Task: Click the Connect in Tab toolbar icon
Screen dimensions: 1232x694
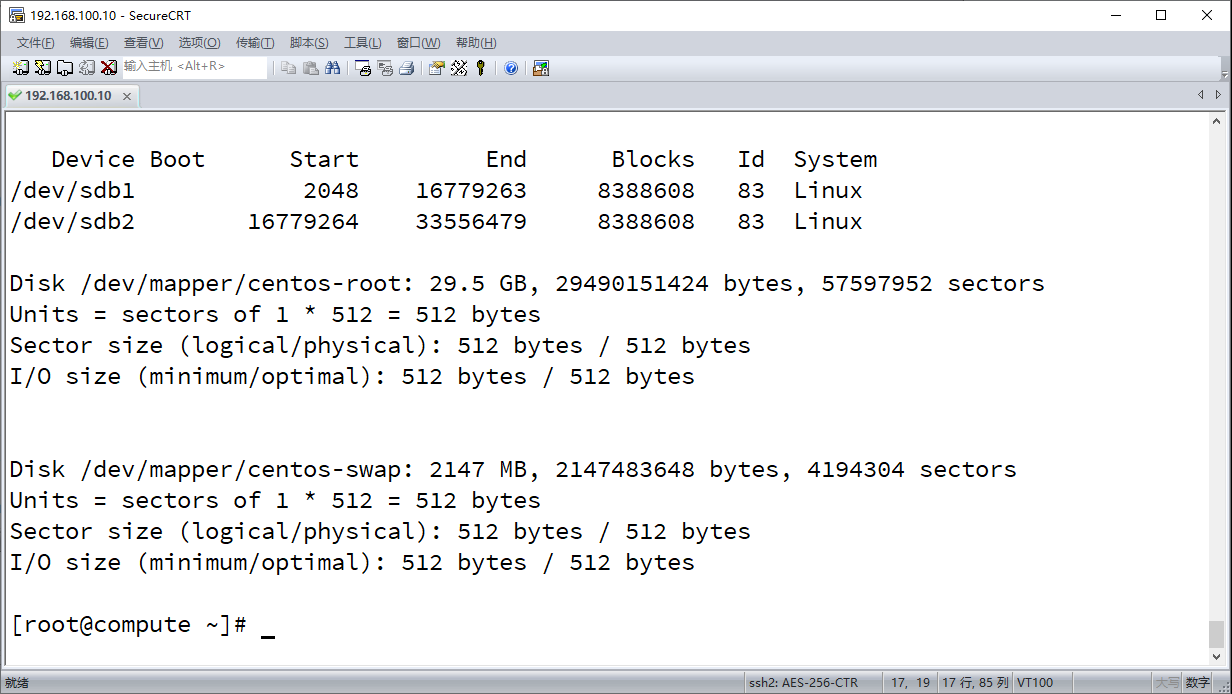Action: (65, 68)
